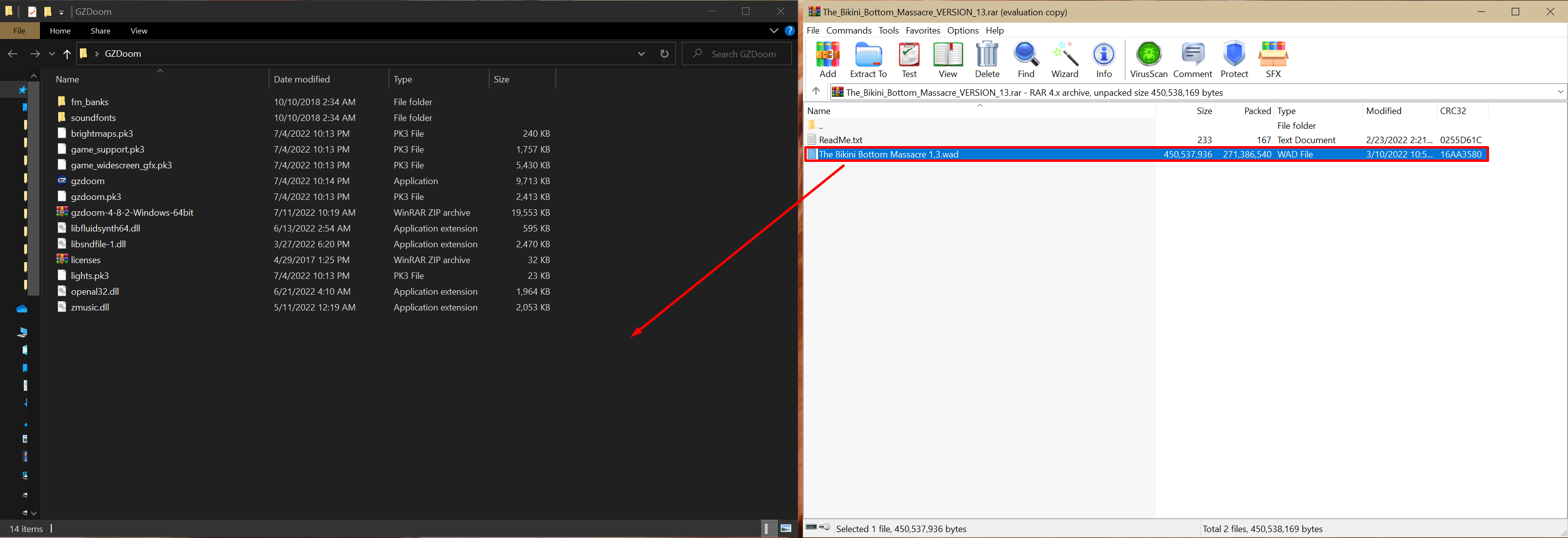Show archive Info dialog
Viewport: 1568px width, 538px height.
click(1104, 60)
